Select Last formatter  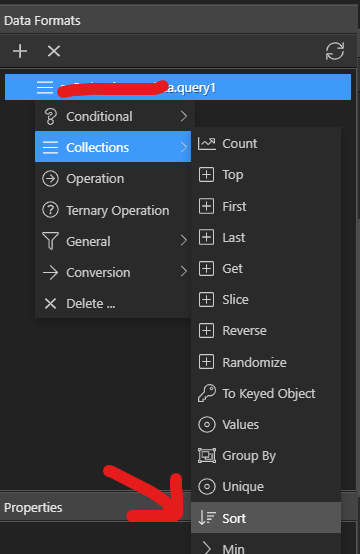[x=266, y=237]
